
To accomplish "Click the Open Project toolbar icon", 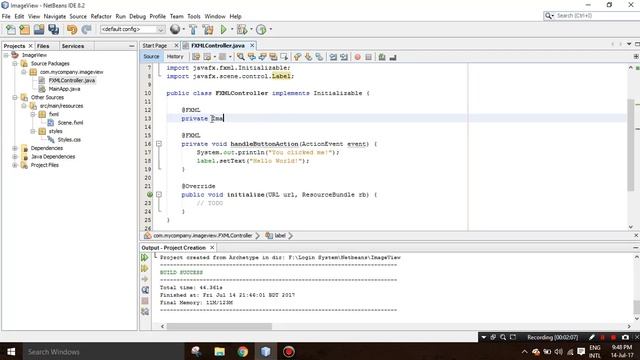I will (39, 29).
